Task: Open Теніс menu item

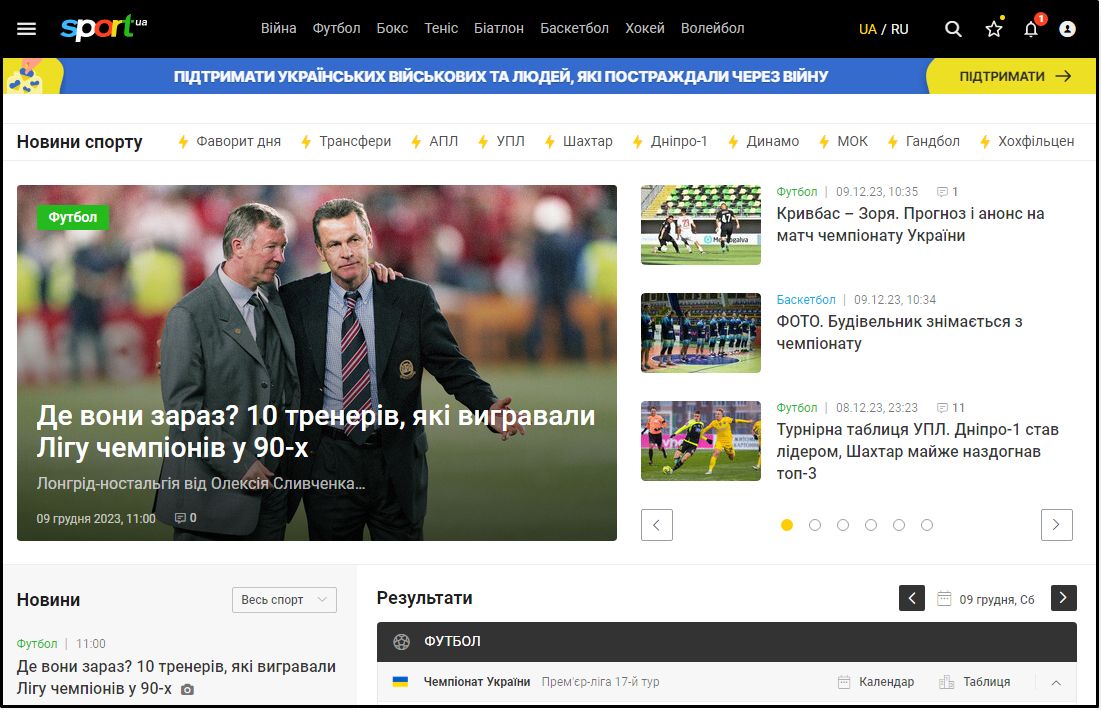Action: coord(441,28)
